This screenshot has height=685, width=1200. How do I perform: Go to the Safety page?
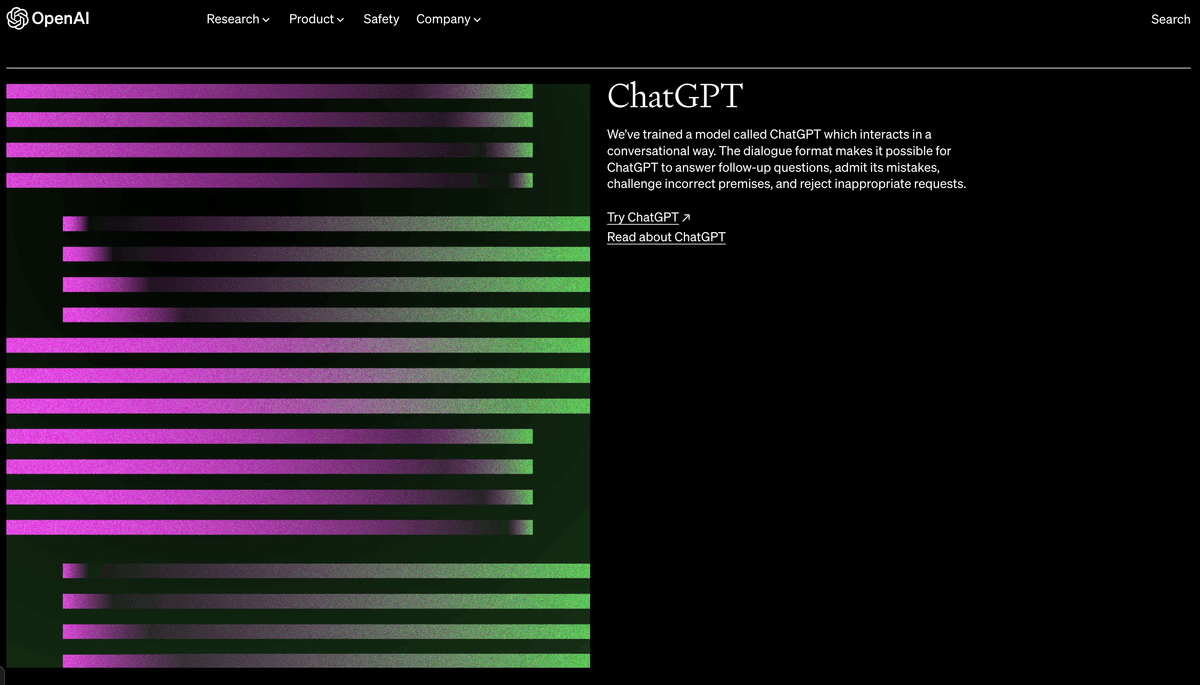tap(381, 19)
